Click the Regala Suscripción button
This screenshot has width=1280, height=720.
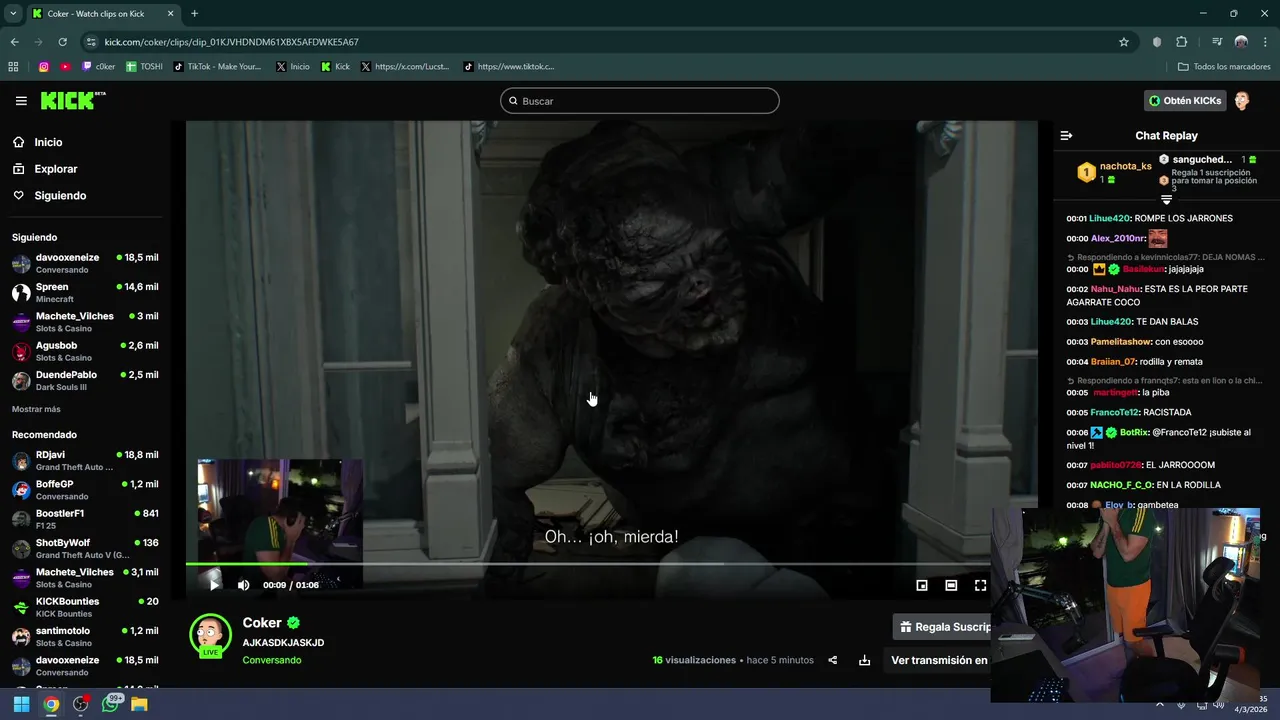pyautogui.click(x=942, y=627)
